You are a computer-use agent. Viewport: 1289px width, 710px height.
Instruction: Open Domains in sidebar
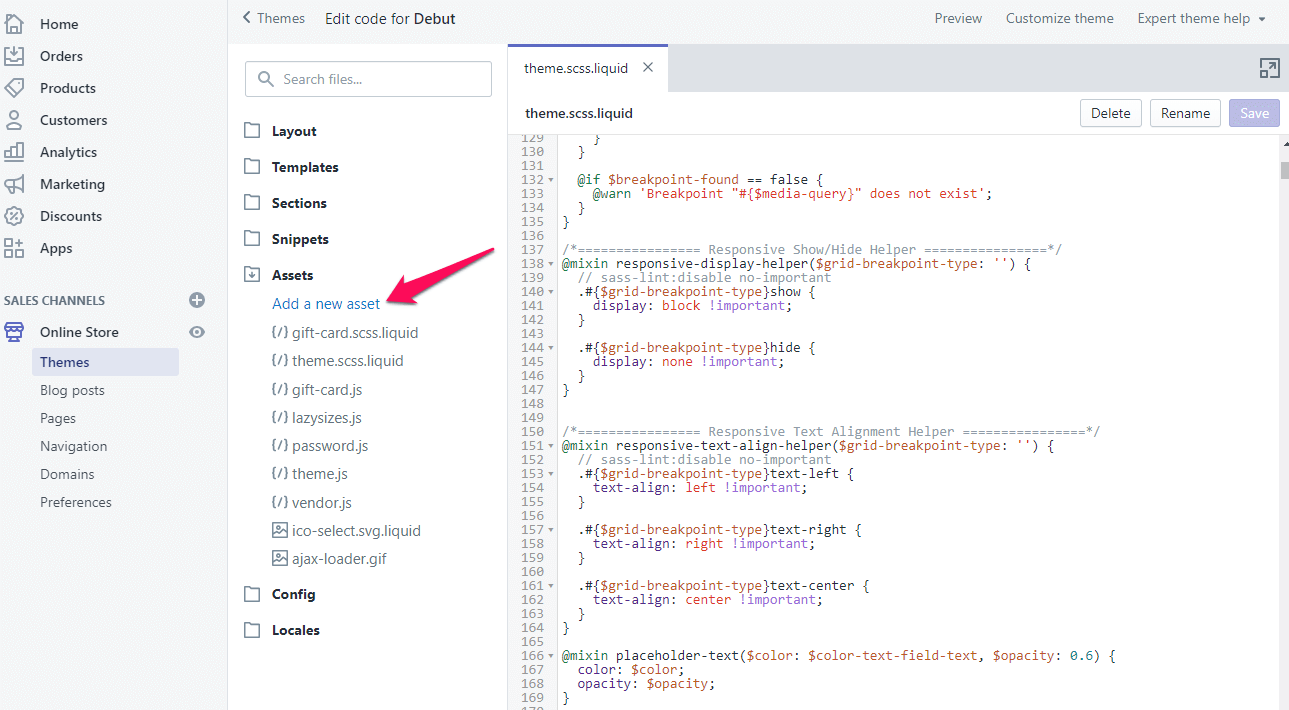coord(67,474)
